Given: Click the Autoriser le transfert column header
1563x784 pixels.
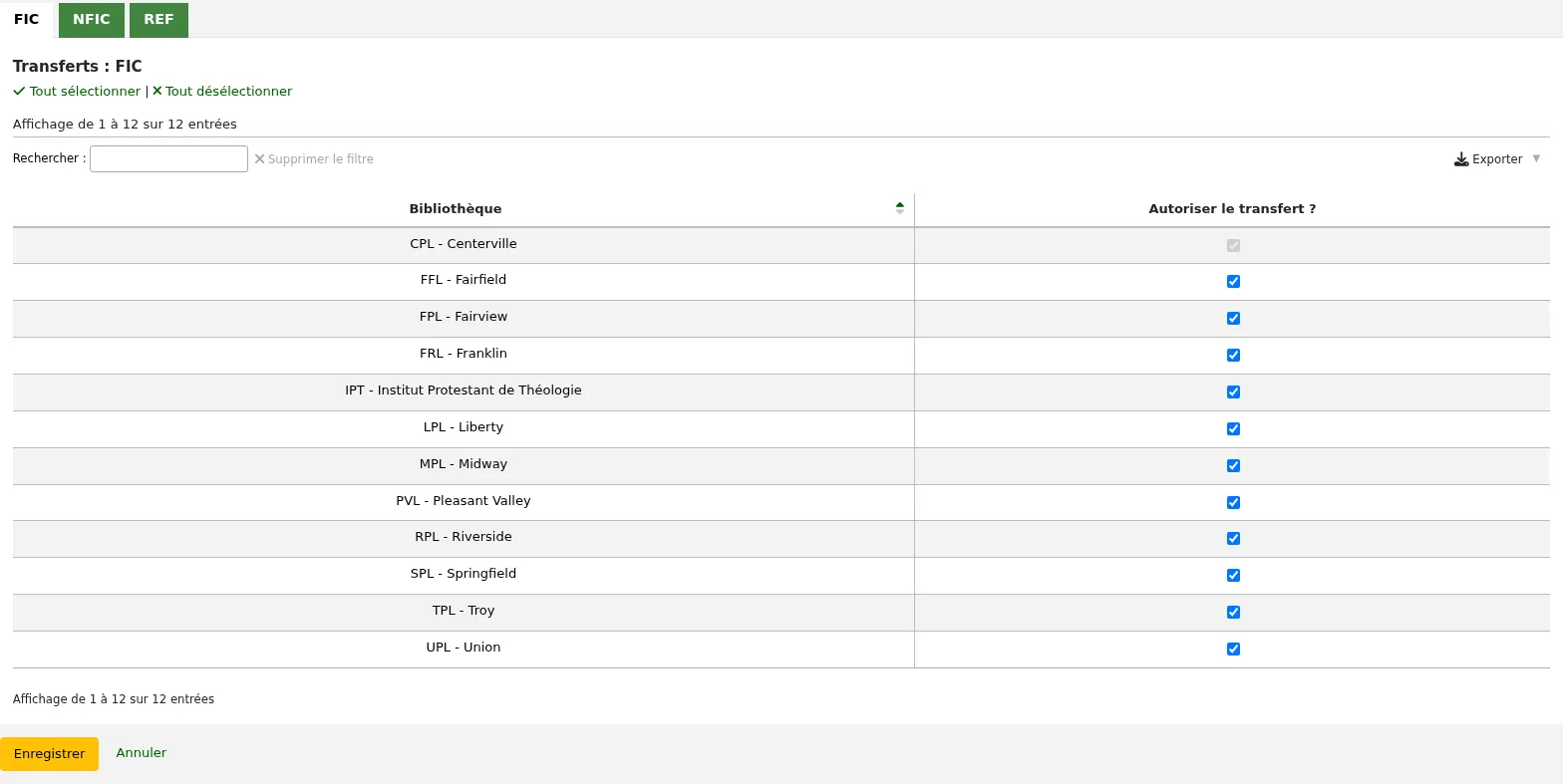Looking at the screenshot, I should click(1232, 209).
